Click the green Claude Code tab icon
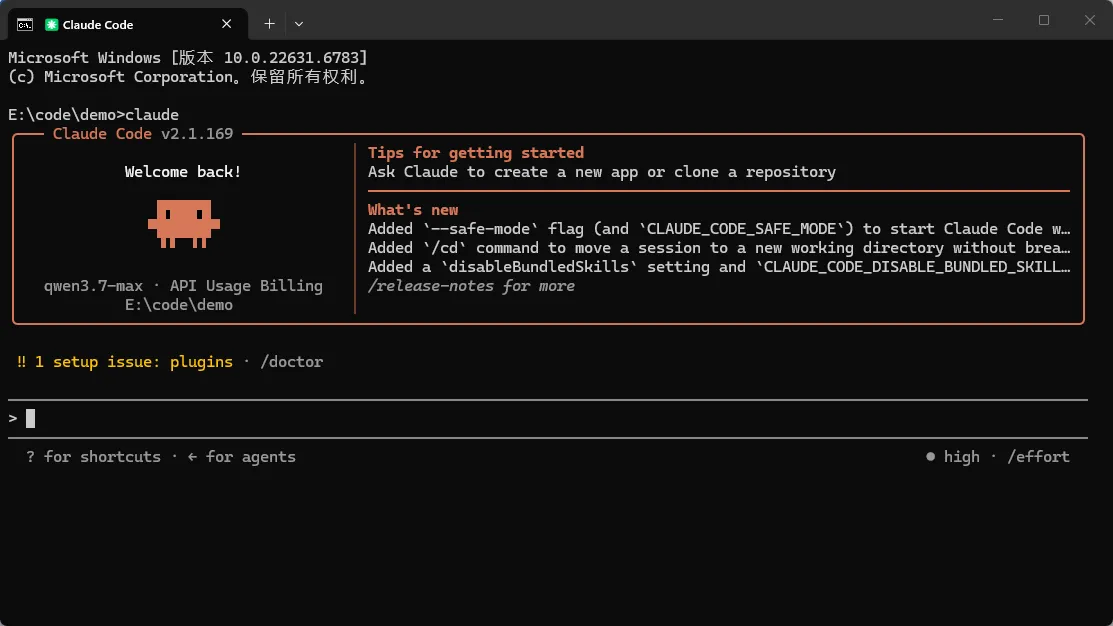This screenshot has height=626, width=1113. click(51, 25)
